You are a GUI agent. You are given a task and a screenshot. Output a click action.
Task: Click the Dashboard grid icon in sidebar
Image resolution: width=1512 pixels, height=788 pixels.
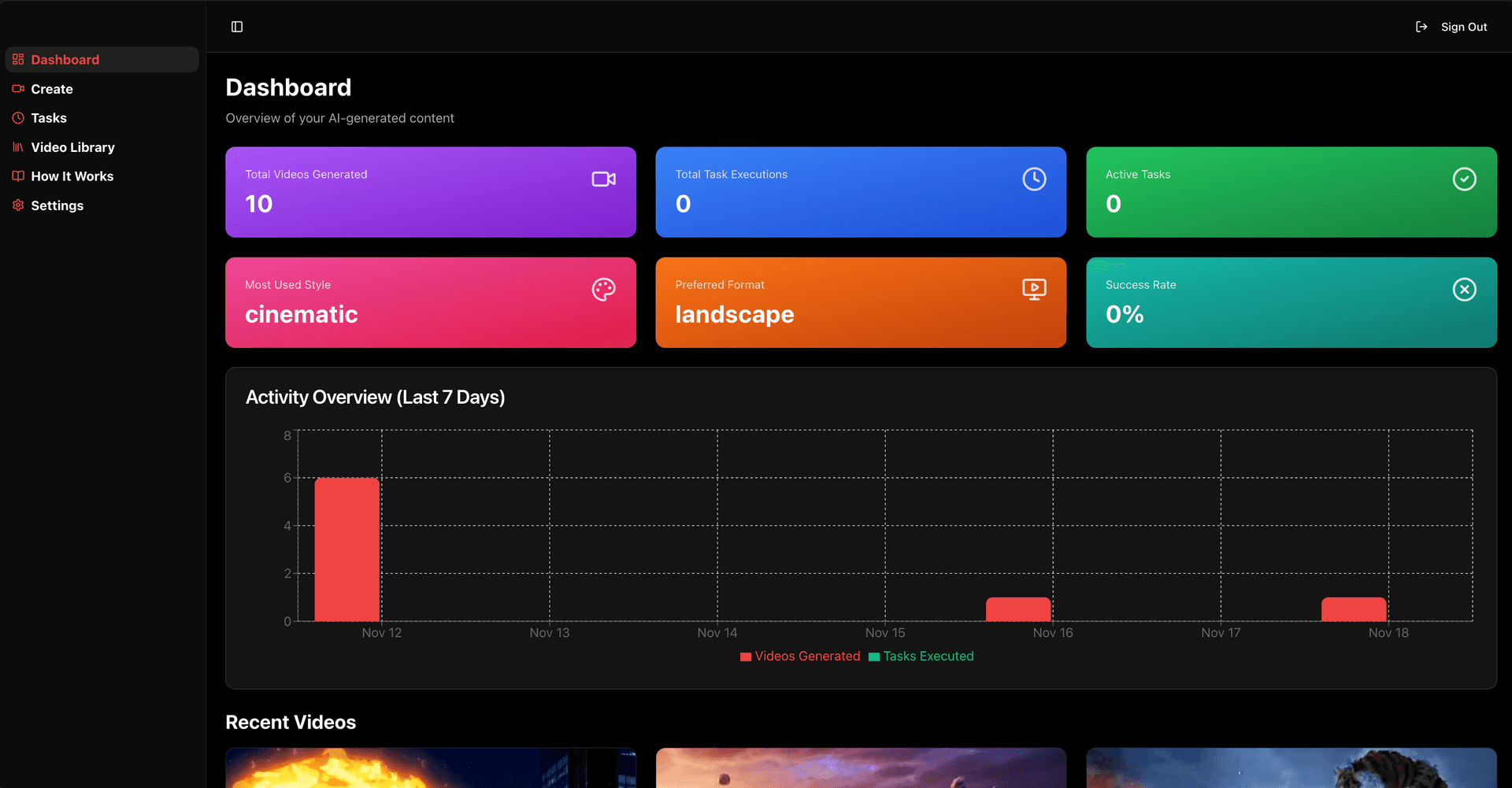pyautogui.click(x=17, y=59)
